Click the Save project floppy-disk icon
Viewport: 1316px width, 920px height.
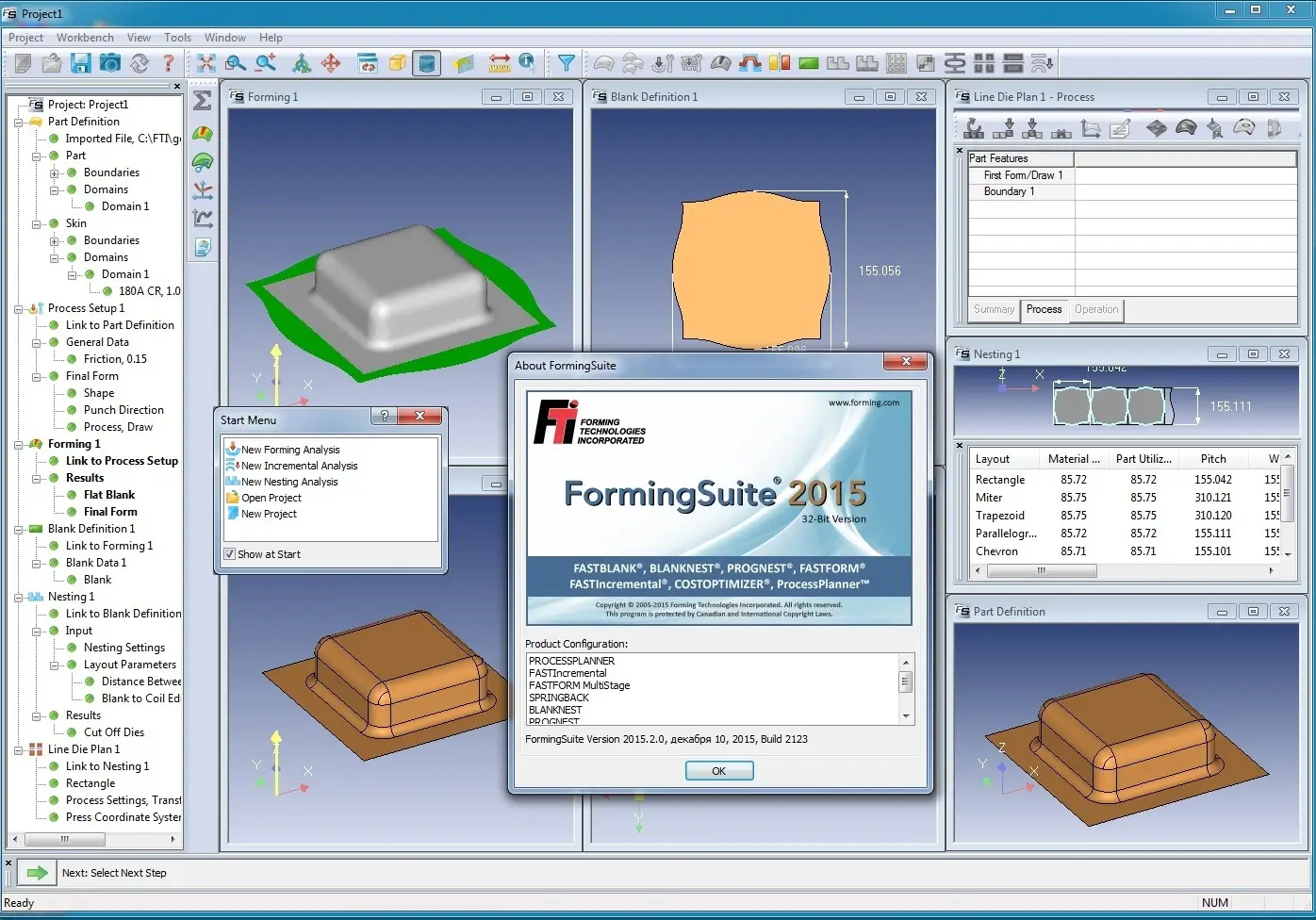coord(81,63)
